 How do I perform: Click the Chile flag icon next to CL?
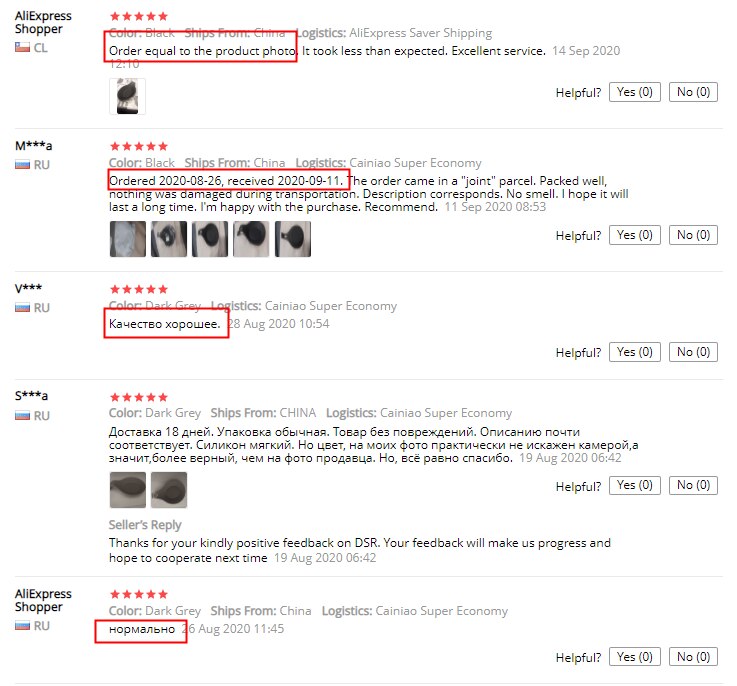pyautogui.click(x=22, y=47)
